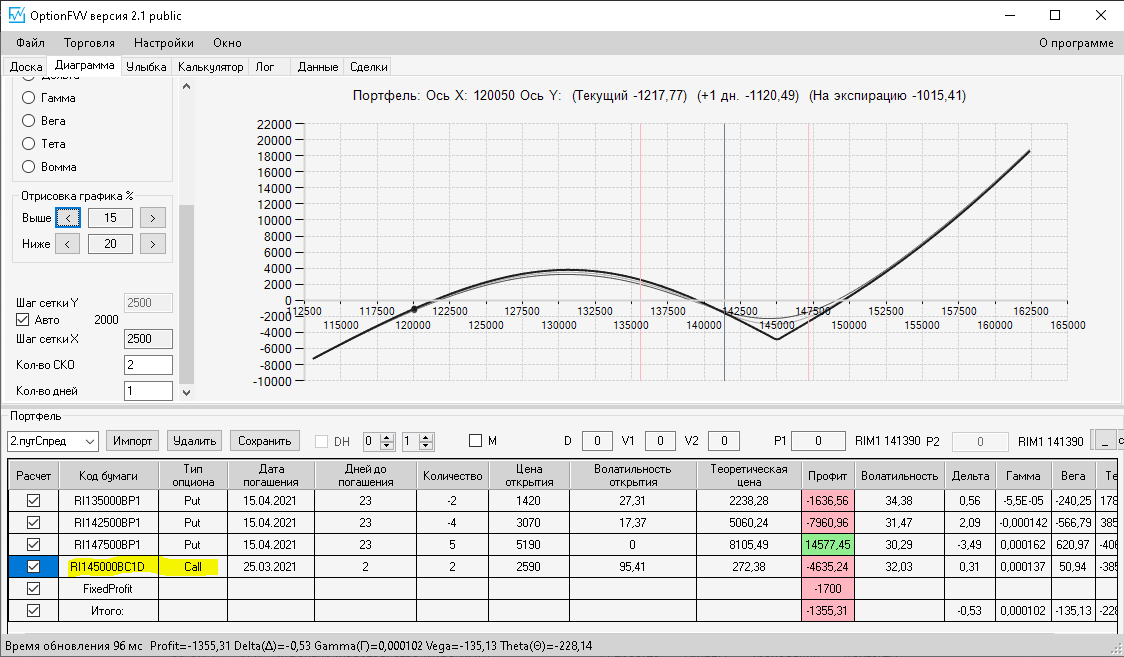Click the Кол-во СКО input field

[148, 365]
